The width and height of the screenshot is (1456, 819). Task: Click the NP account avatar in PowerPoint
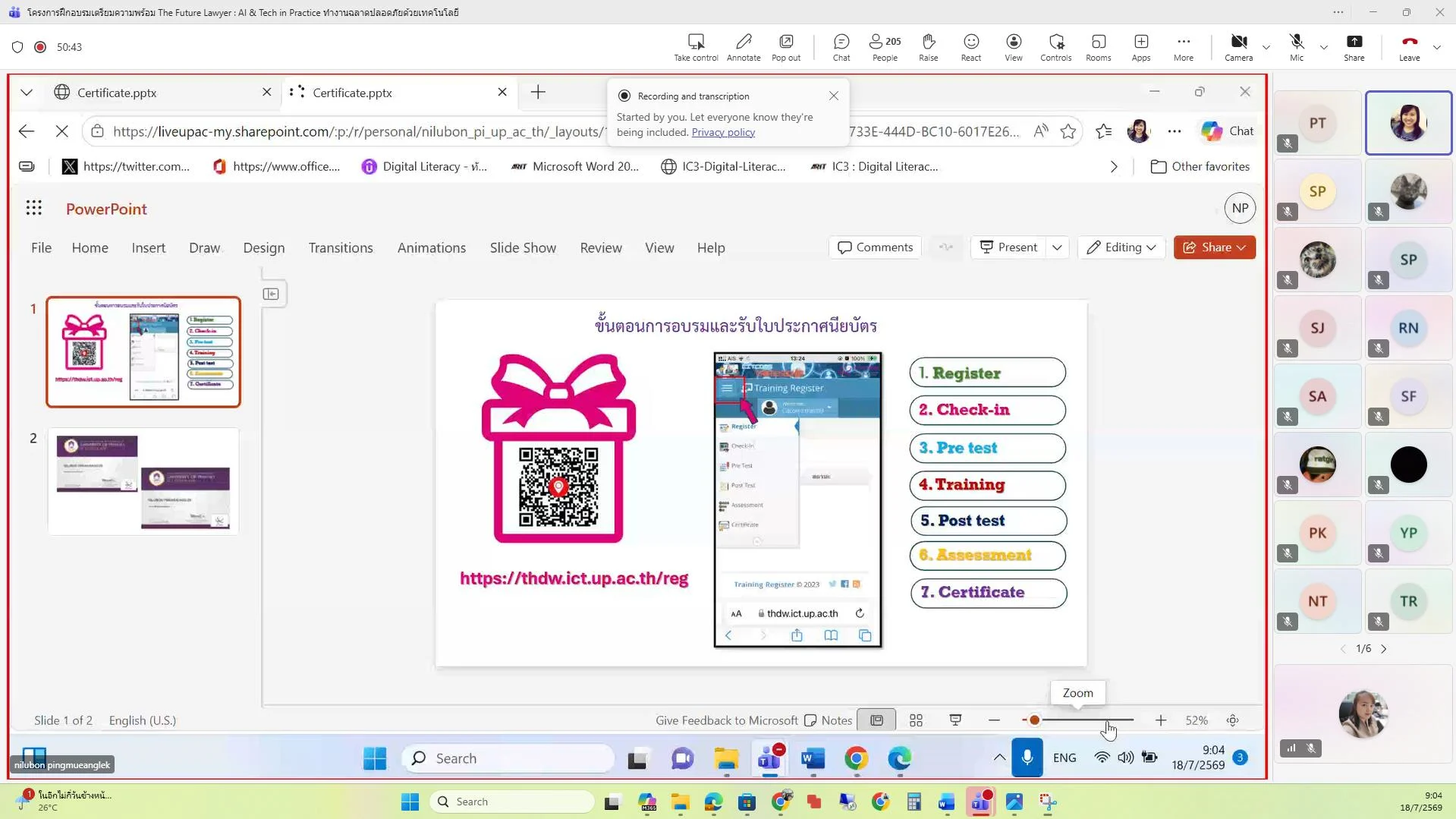1240,208
